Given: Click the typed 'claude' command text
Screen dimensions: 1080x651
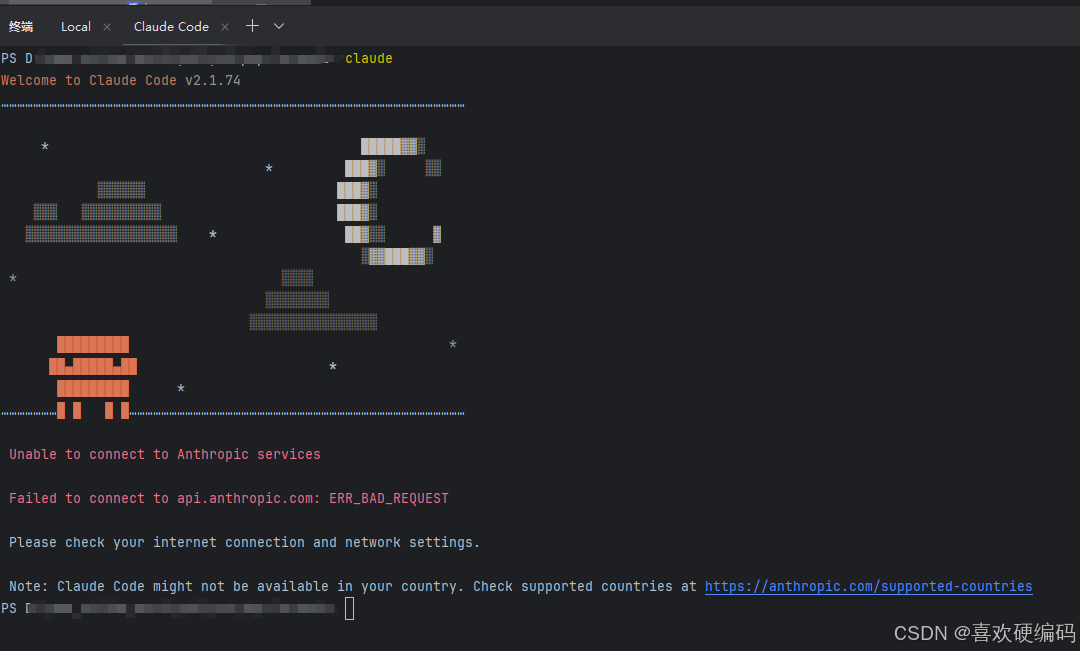Looking at the screenshot, I should (368, 59).
